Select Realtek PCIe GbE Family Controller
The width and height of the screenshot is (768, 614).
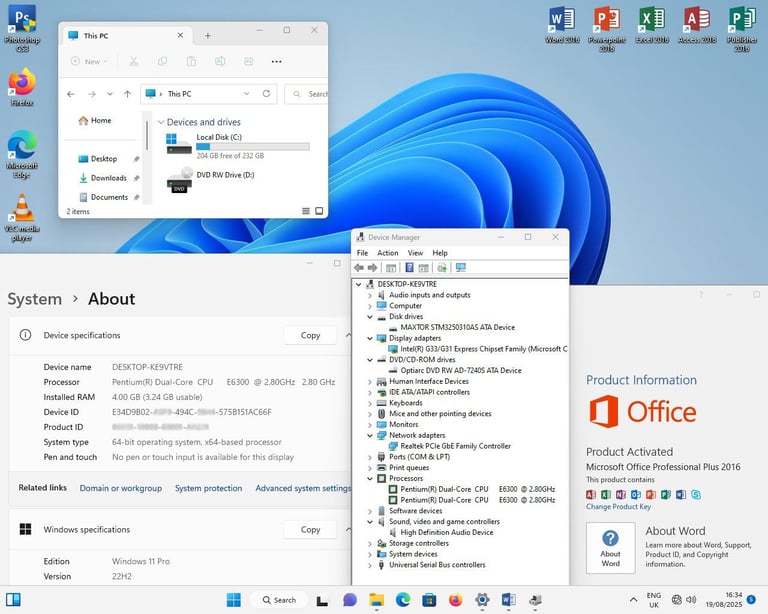click(456, 446)
